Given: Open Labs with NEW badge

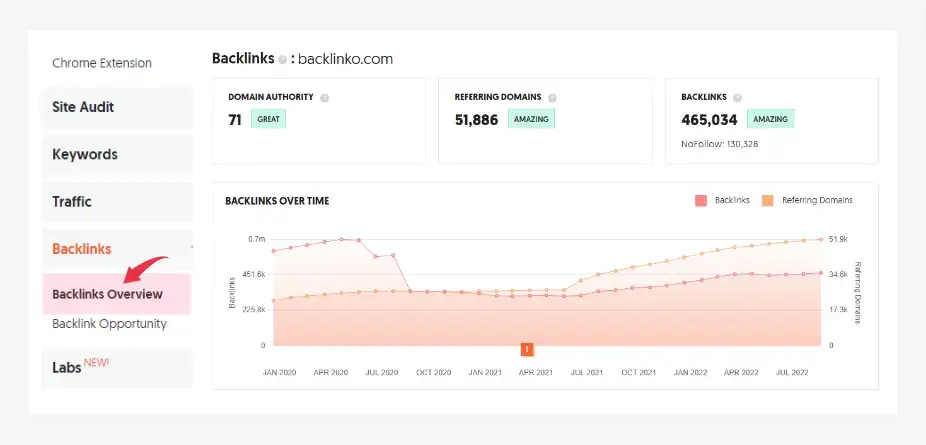Looking at the screenshot, I should click(x=80, y=367).
